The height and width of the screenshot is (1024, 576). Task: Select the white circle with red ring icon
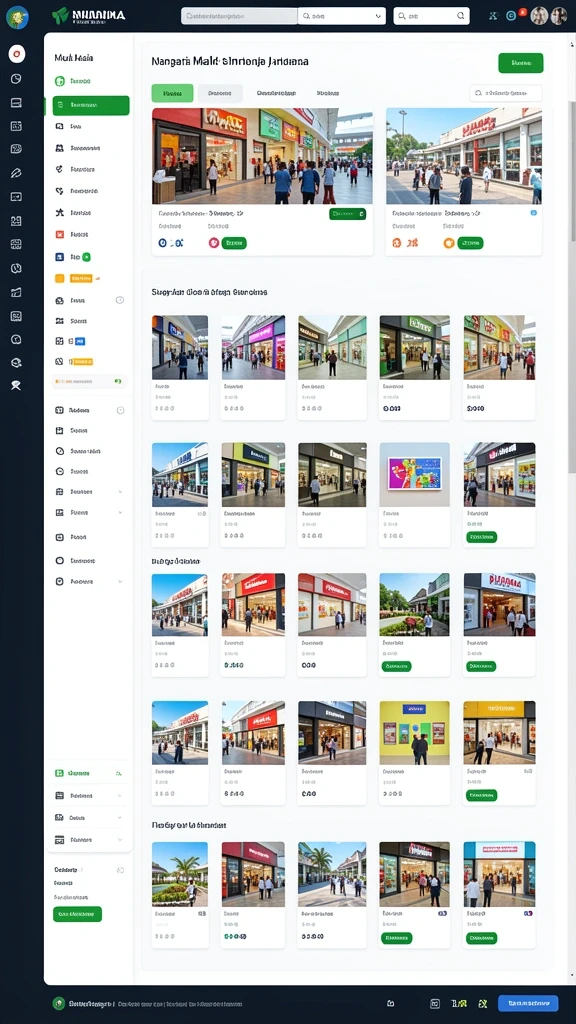point(17,54)
